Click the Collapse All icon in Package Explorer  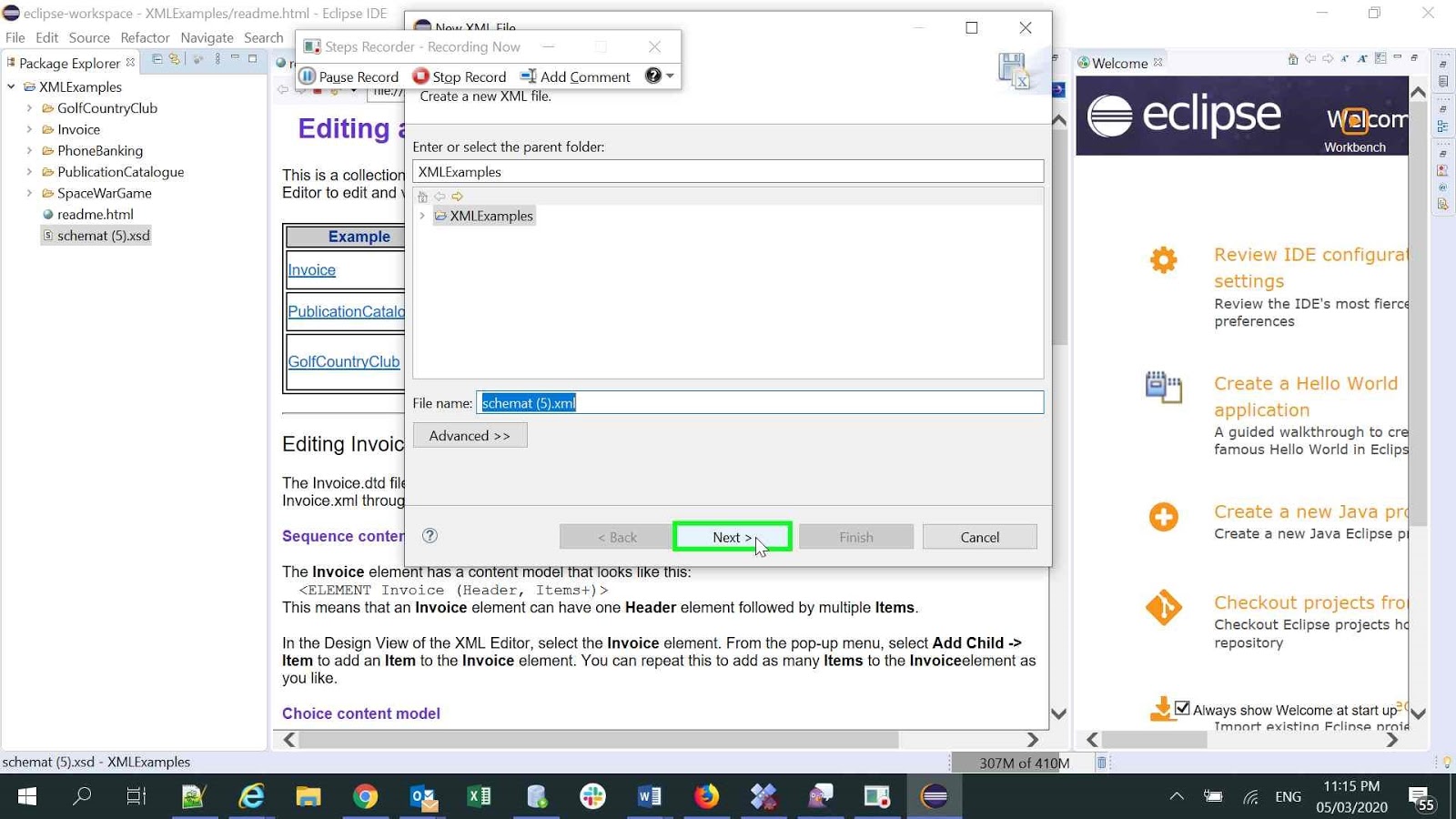pos(157,59)
